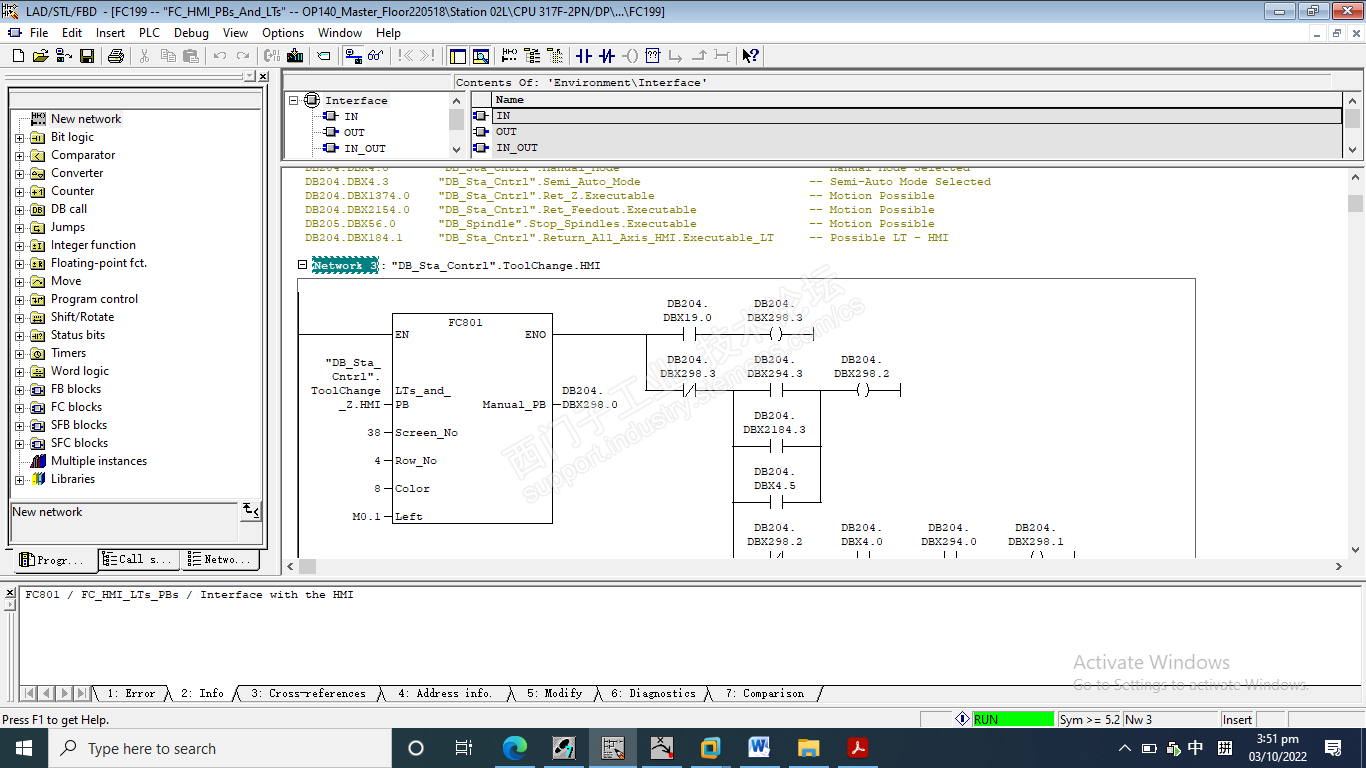Image resolution: width=1366 pixels, height=768 pixels.
Task: Toggle the Details window button
Action: point(481,56)
